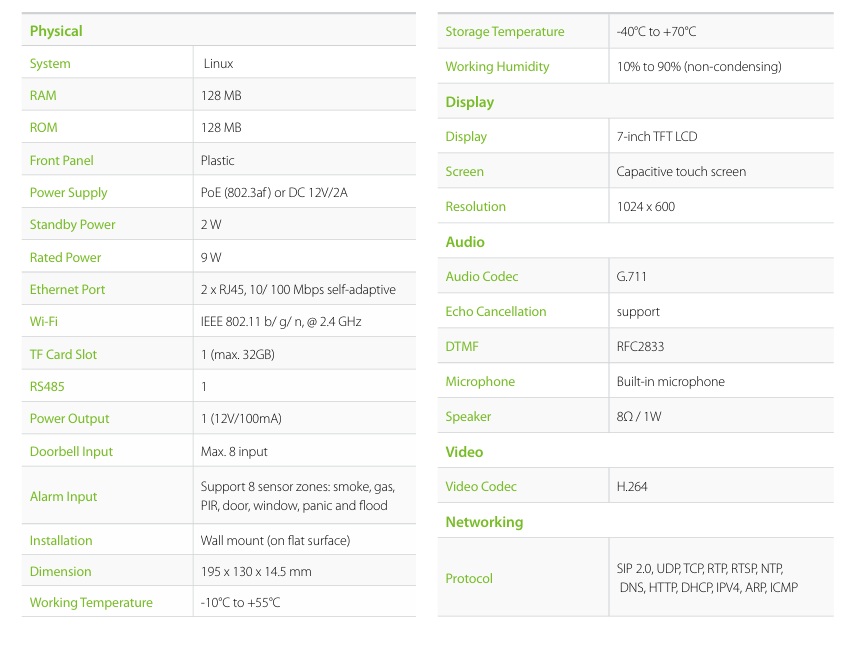852x654 pixels.
Task: Select the Alarm Input row label
Action: pyautogui.click(x=63, y=497)
